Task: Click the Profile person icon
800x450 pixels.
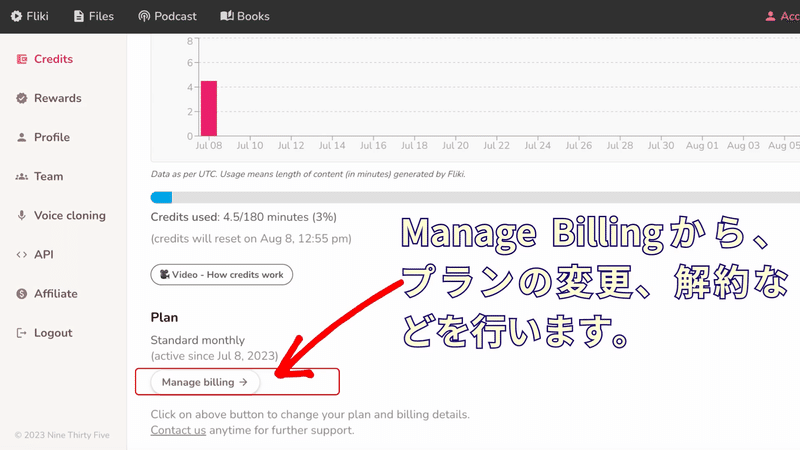Action: [21, 137]
